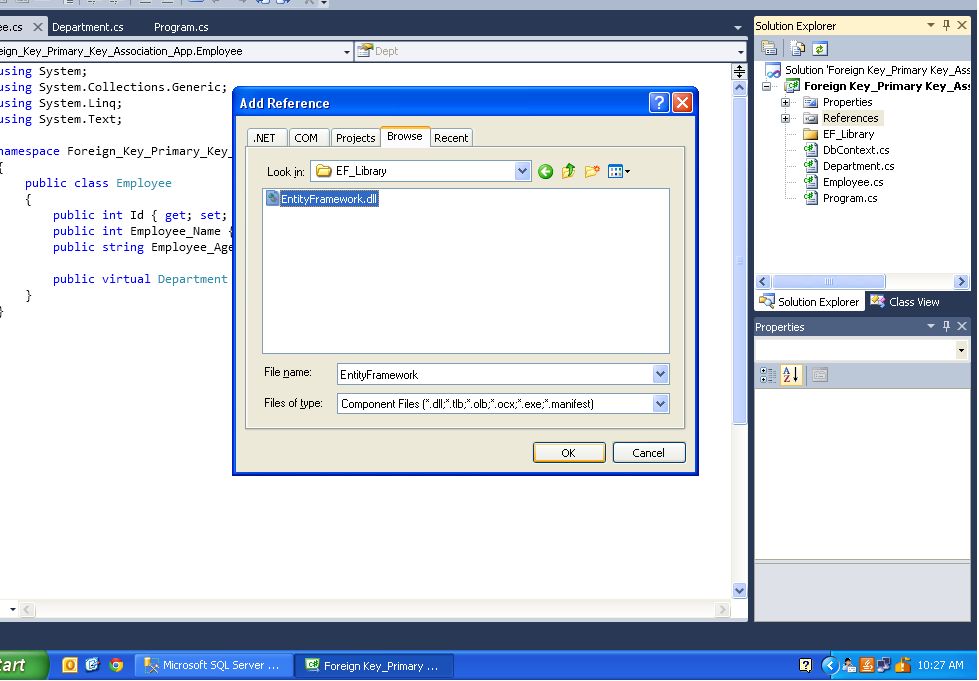
Task: Open the class navigation dropdown in the editor
Action: (x=347, y=52)
